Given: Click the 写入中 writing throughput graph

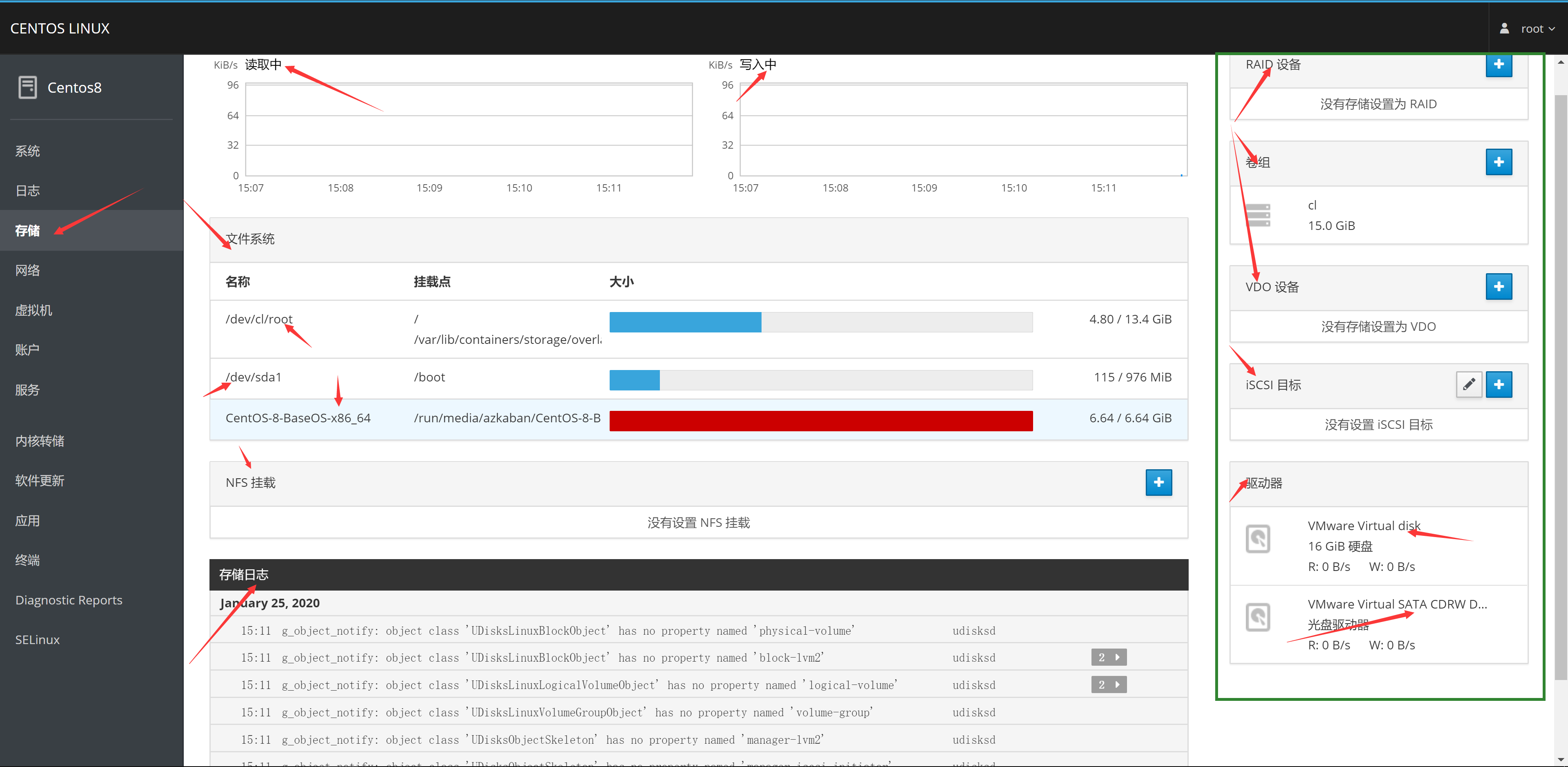Looking at the screenshot, I should coord(964,129).
